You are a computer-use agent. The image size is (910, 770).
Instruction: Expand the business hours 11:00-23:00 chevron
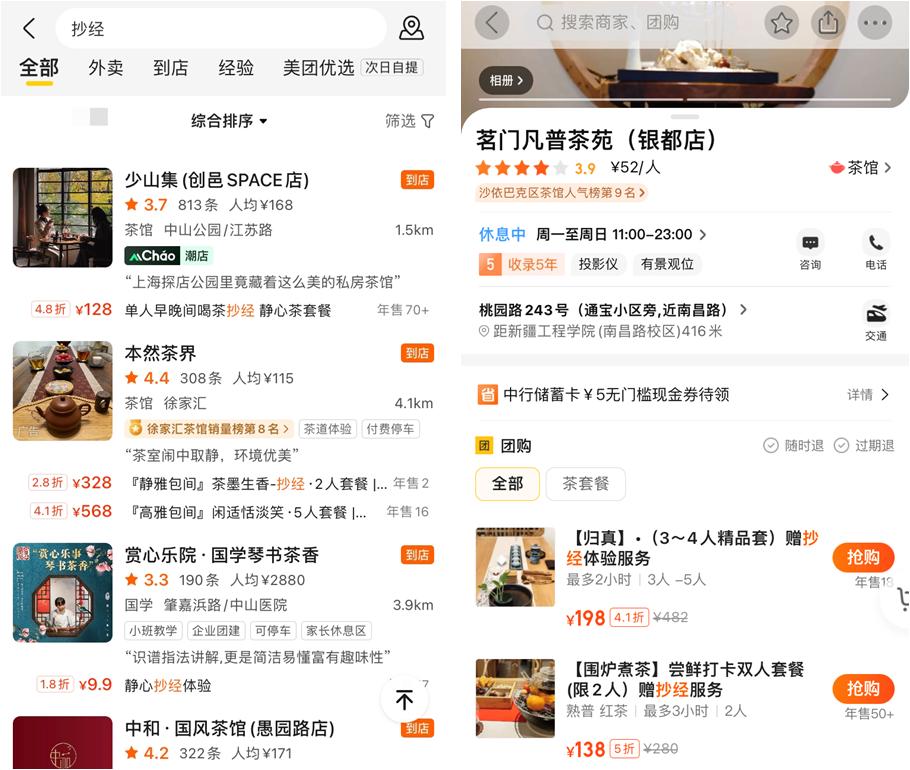[703, 234]
